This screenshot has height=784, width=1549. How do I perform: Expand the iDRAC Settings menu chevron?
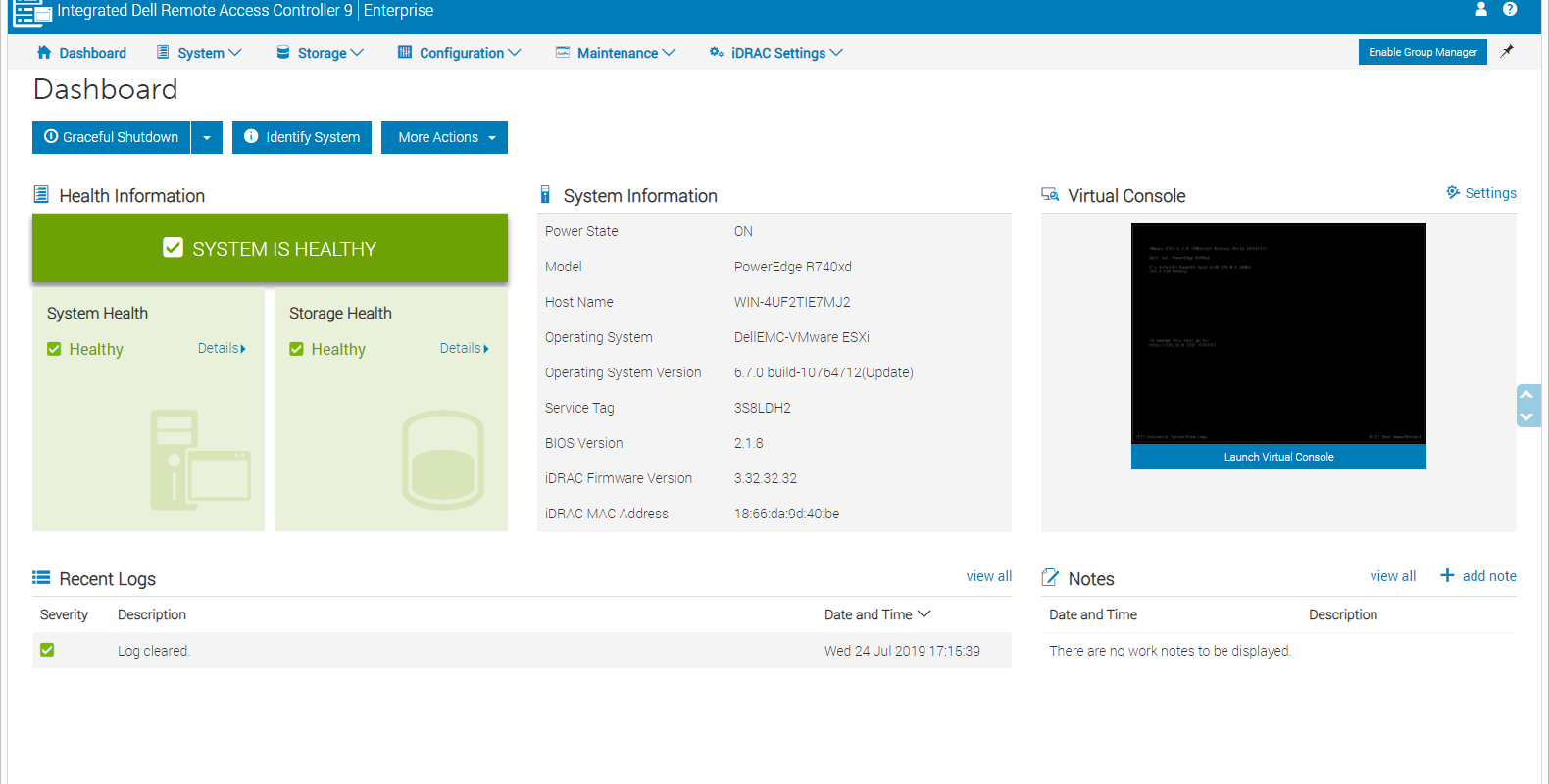[x=836, y=53]
